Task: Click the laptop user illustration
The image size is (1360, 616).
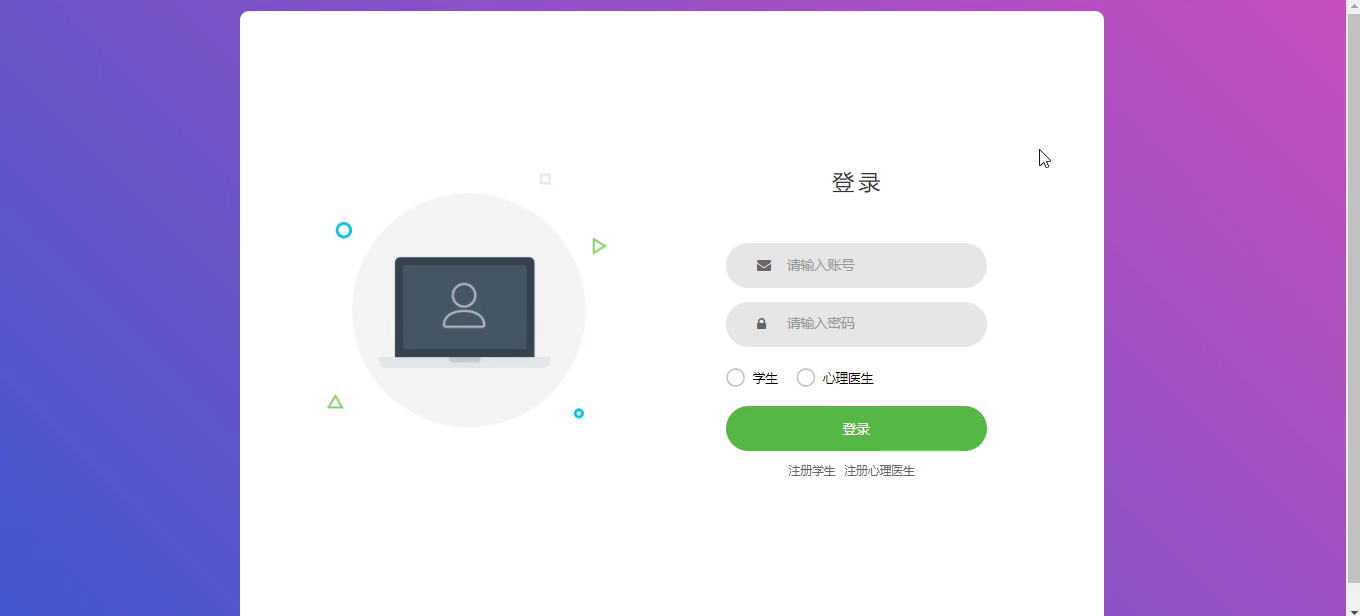Action: click(x=465, y=312)
